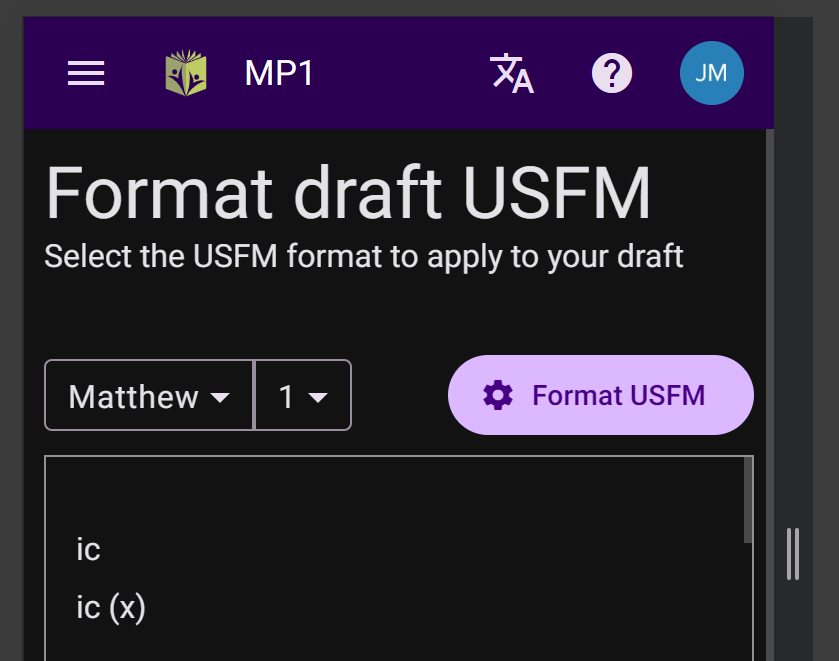839x661 pixels.
Task: Click the "ic (x)" line in the preview
Action: click(x=111, y=607)
